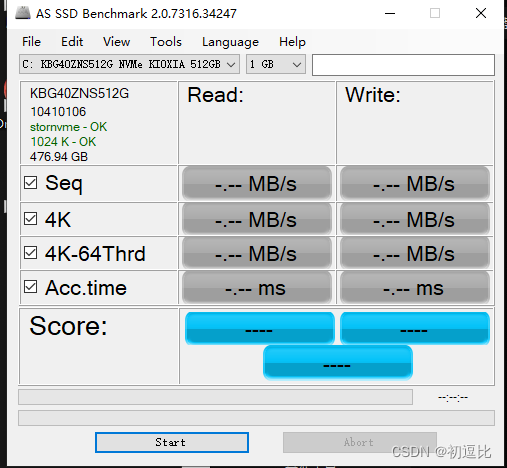Open the View menu
This screenshot has height=468, width=507.
click(x=116, y=42)
